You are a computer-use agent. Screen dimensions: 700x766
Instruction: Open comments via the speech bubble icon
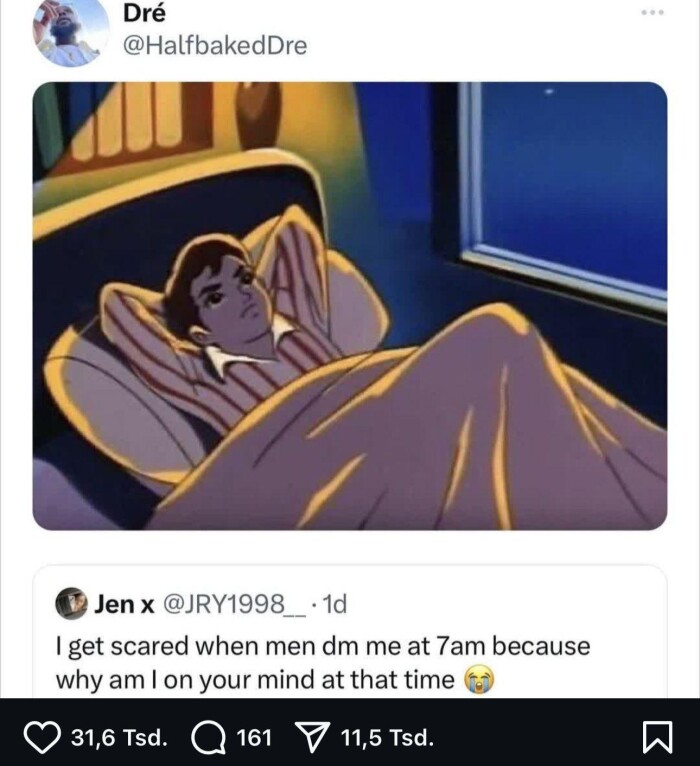(x=209, y=738)
